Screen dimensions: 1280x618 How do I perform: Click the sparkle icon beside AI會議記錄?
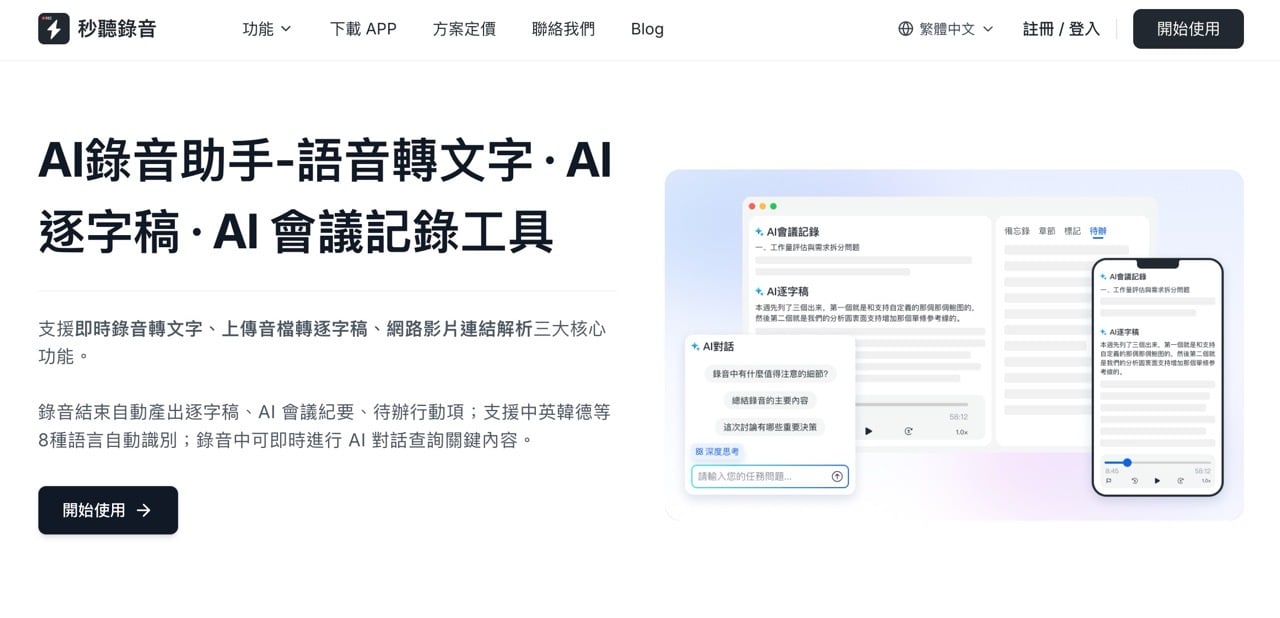pos(758,230)
